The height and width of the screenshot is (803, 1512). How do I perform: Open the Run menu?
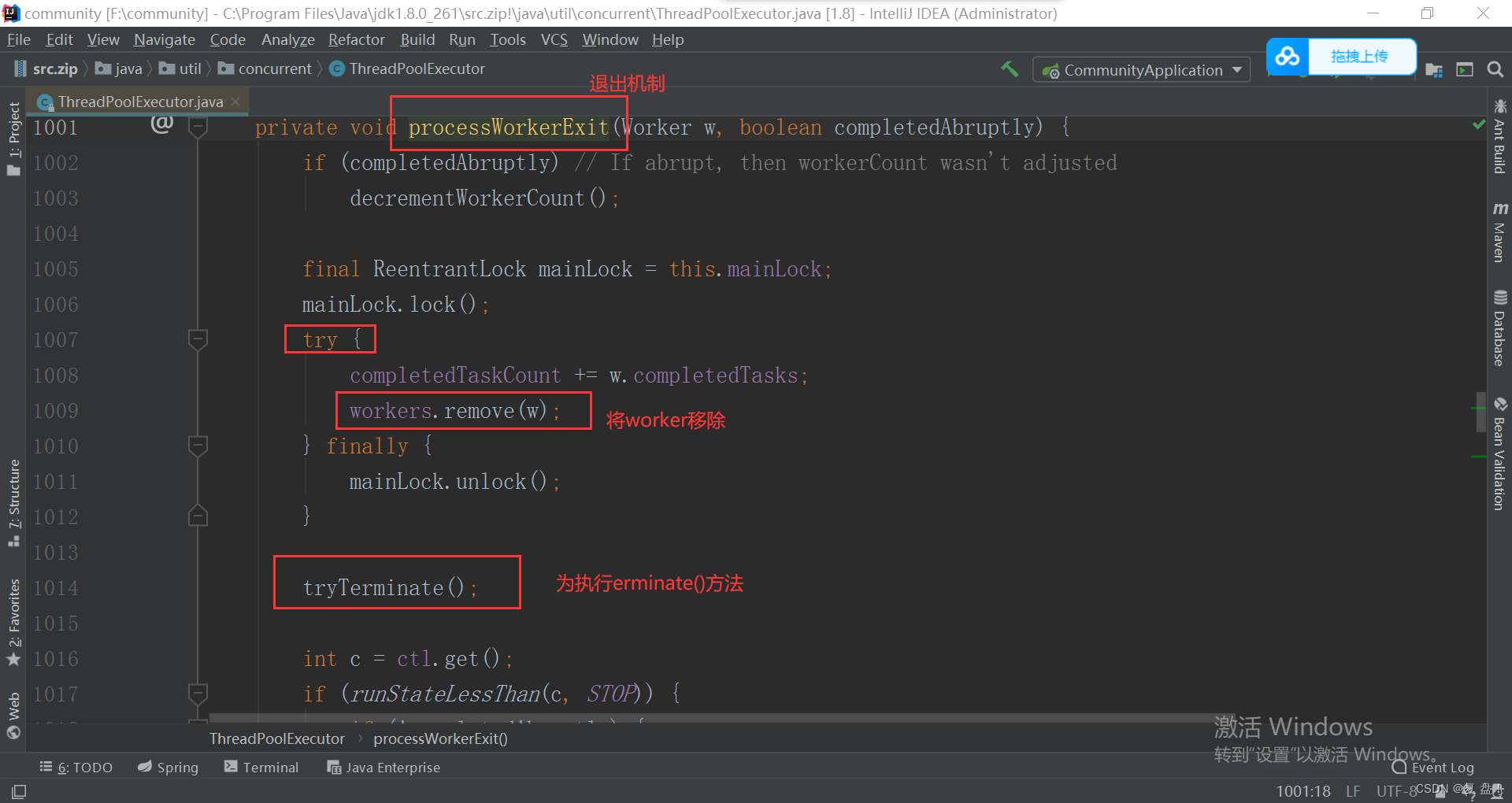(462, 39)
